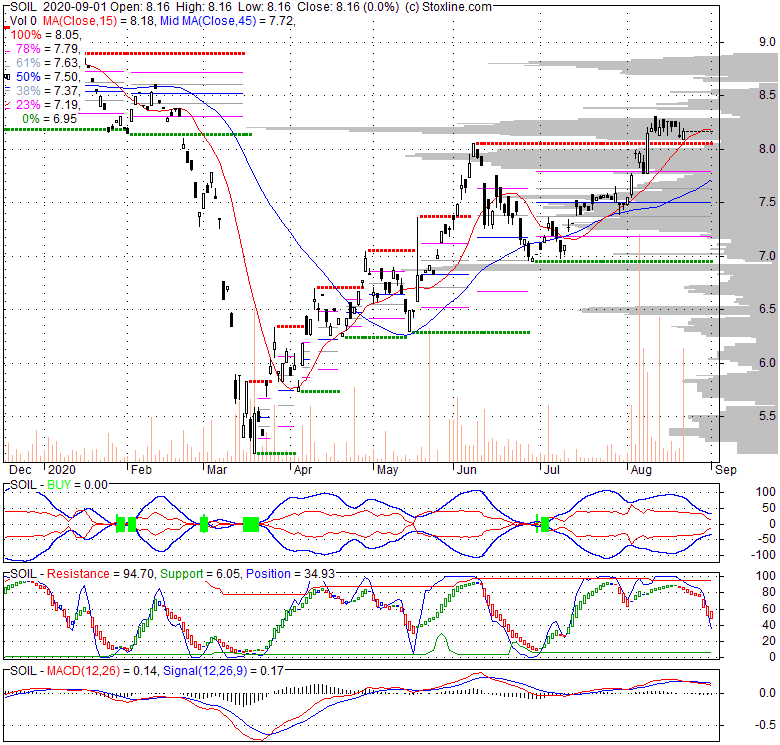
Task: Click the Feb label on time axis
Action: point(141,470)
